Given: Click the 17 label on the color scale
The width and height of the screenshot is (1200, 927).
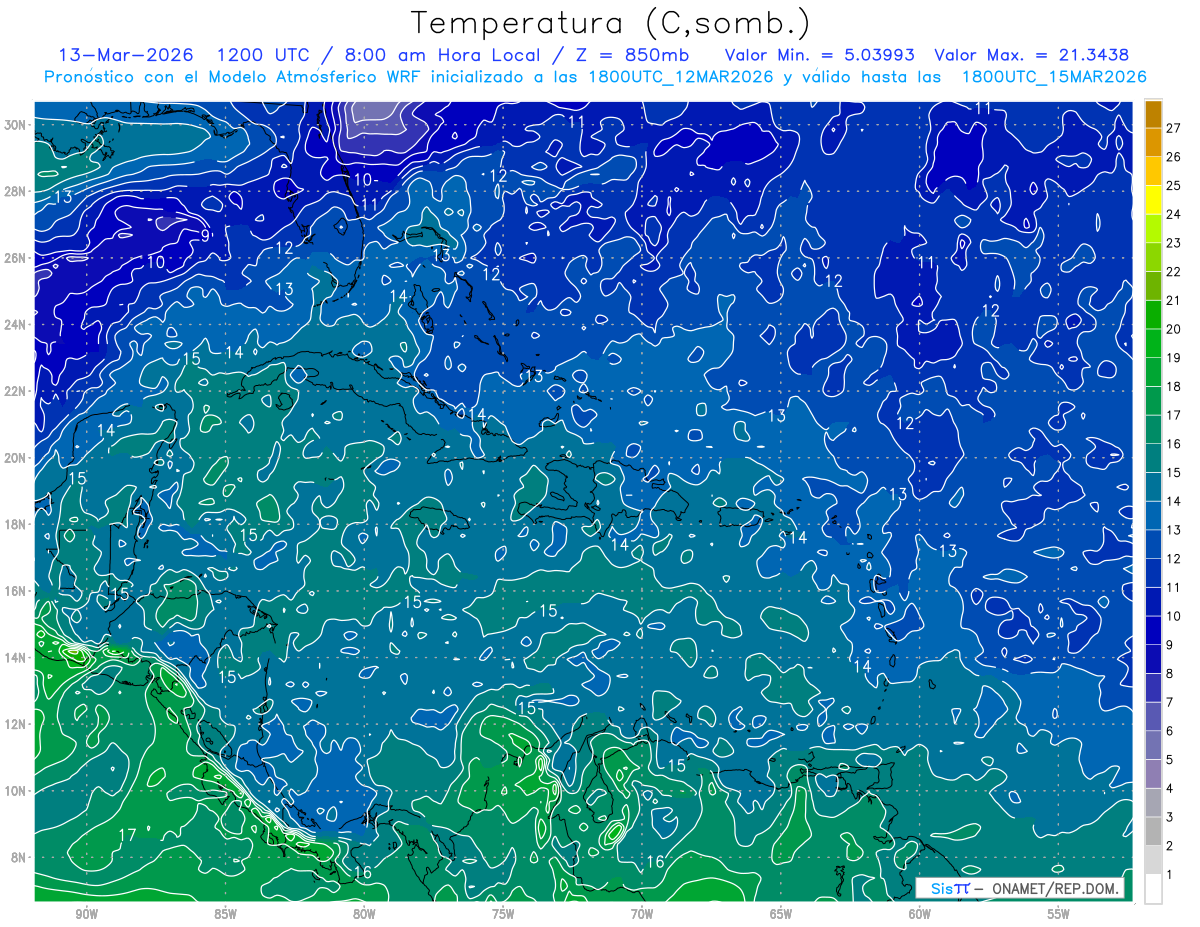Looking at the screenshot, I should pyautogui.click(x=1174, y=415).
